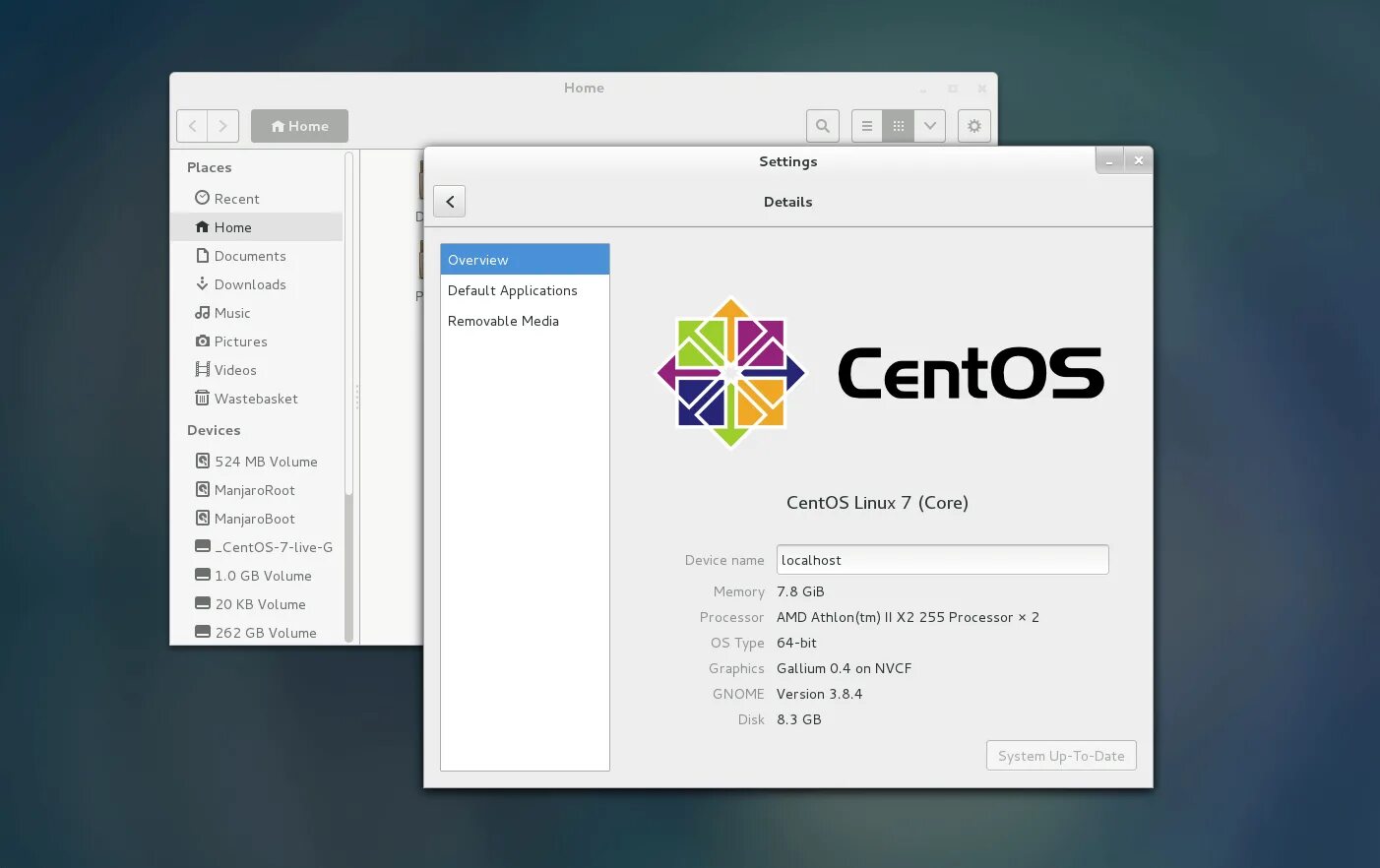Viewport: 1380px width, 868px height.
Task: Open Wastebasket in the Places sidebar
Action: 257,399
